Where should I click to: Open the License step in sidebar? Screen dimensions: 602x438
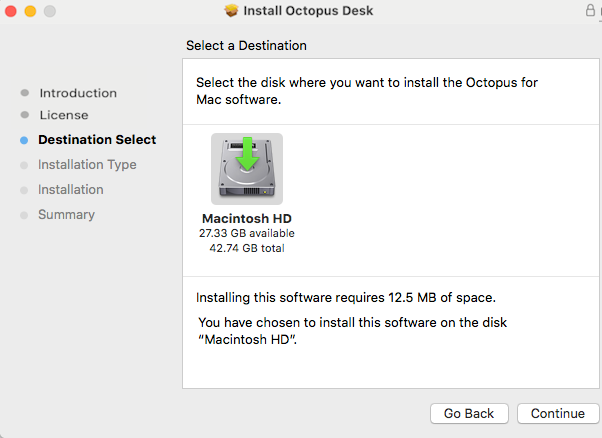(x=64, y=115)
